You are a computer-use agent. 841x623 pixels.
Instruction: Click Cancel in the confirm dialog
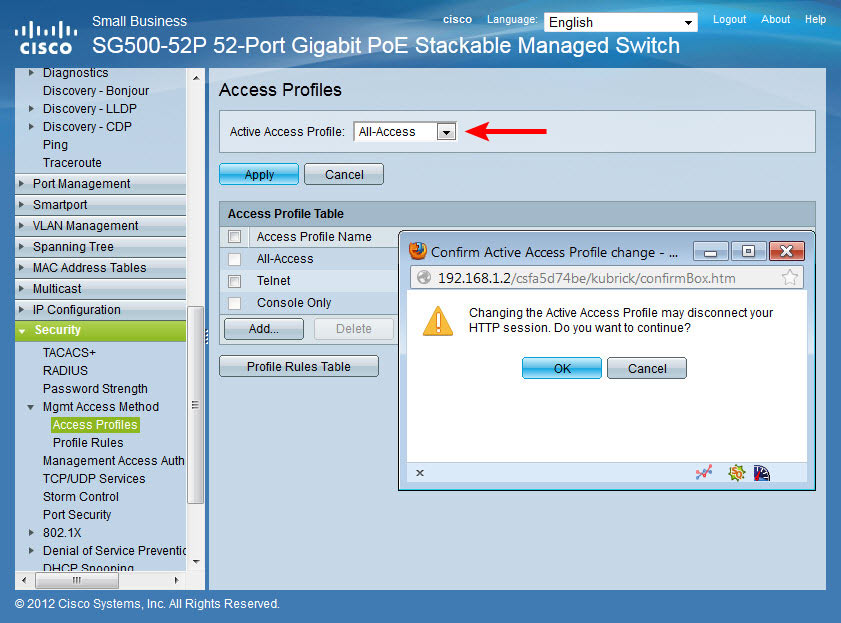click(x=647, y=368)
